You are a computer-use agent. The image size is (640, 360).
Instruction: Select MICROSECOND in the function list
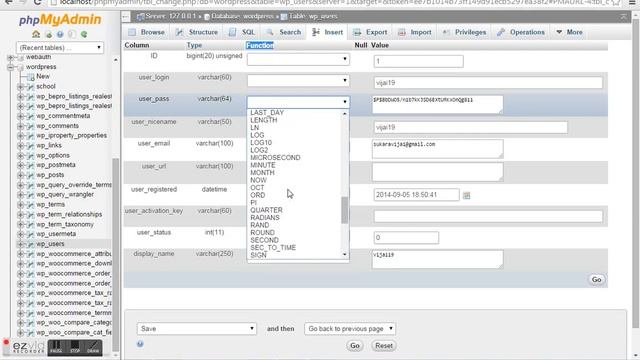point(275,158)
